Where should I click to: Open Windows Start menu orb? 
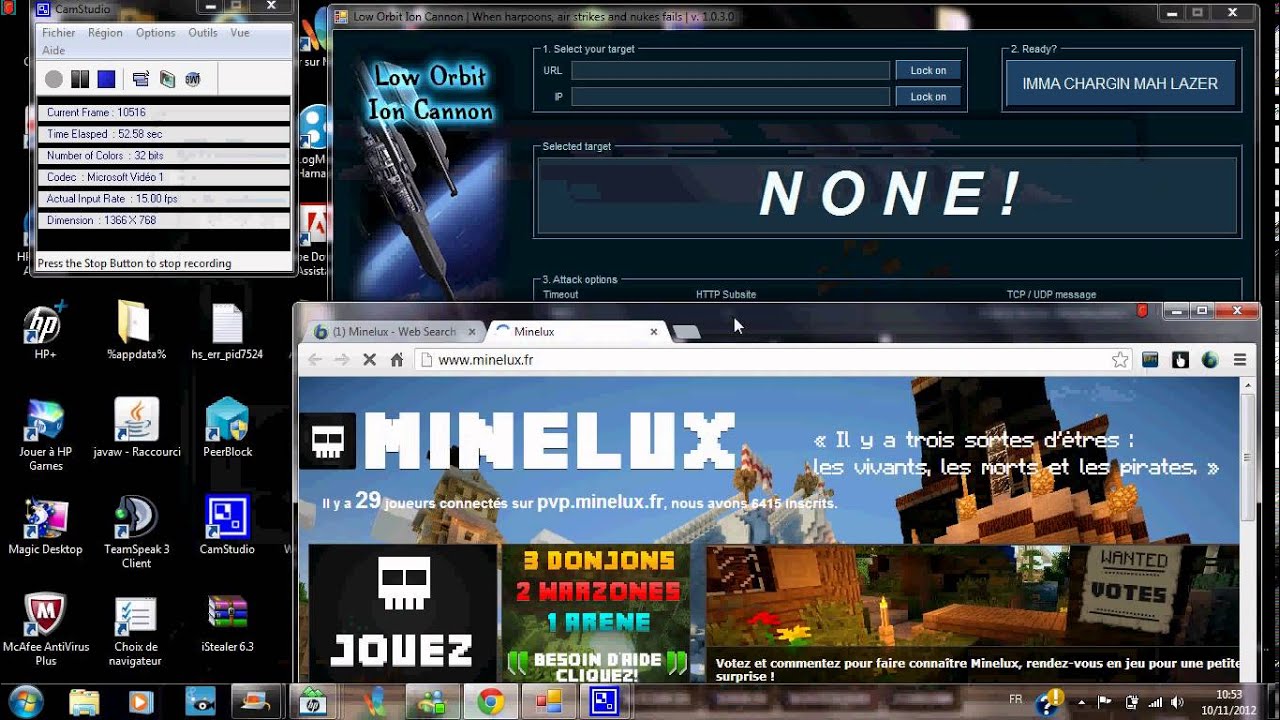[x=24, y=702]
